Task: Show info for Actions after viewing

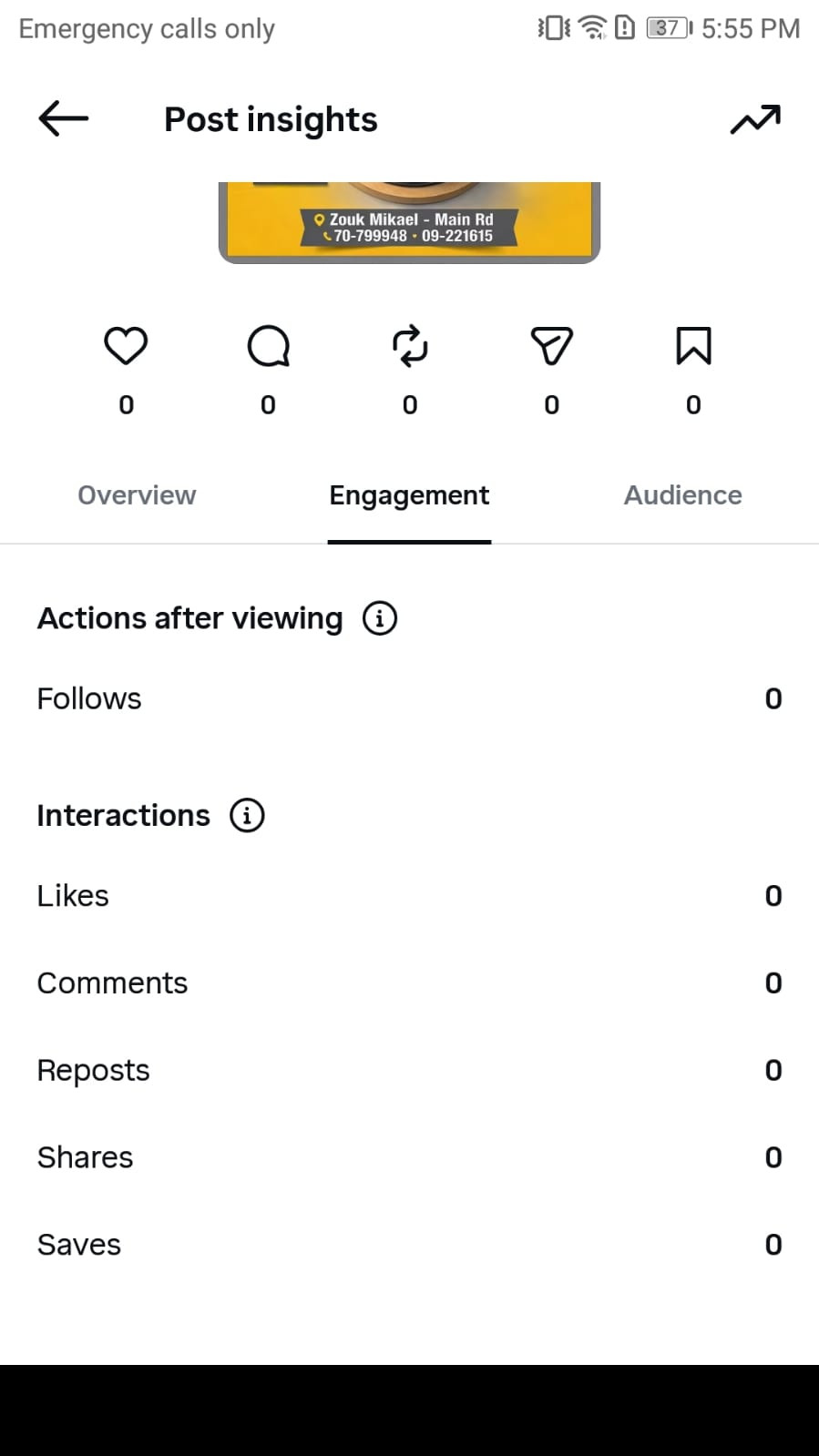Action: pyautogui.click(x=380, y=618)
